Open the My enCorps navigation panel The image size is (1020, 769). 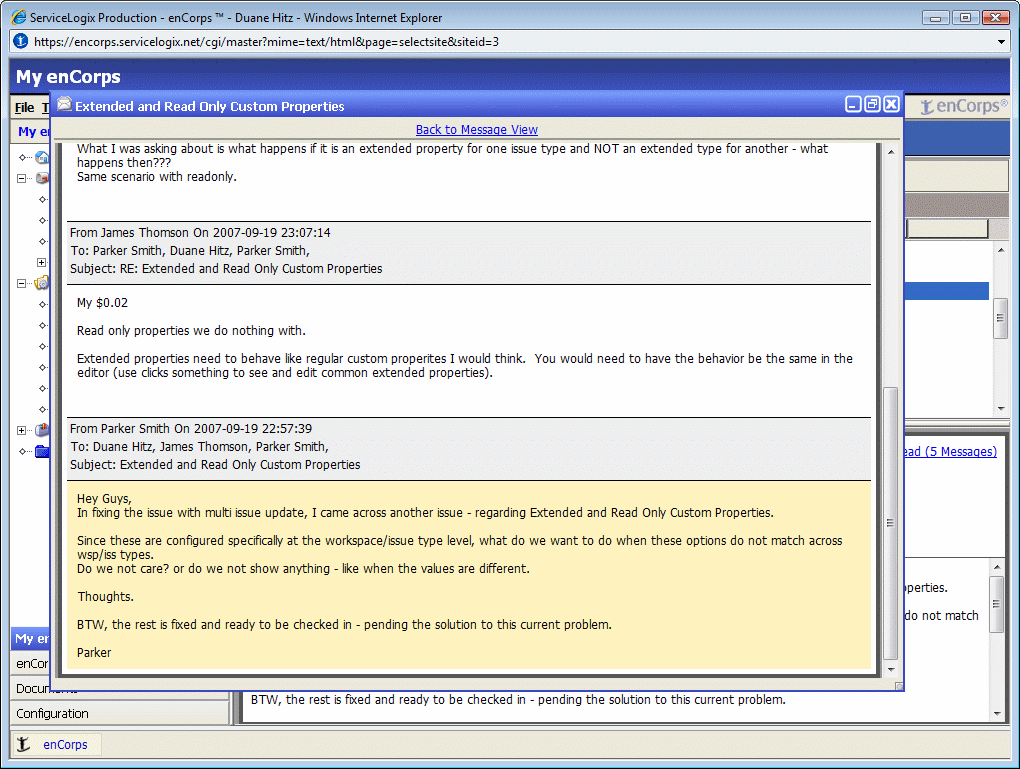(31, 639)
